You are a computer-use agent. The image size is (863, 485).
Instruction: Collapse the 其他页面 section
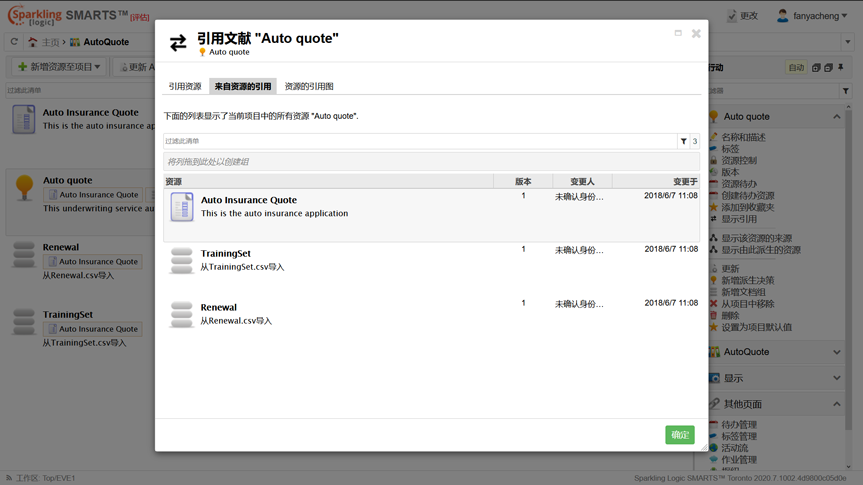836,404
